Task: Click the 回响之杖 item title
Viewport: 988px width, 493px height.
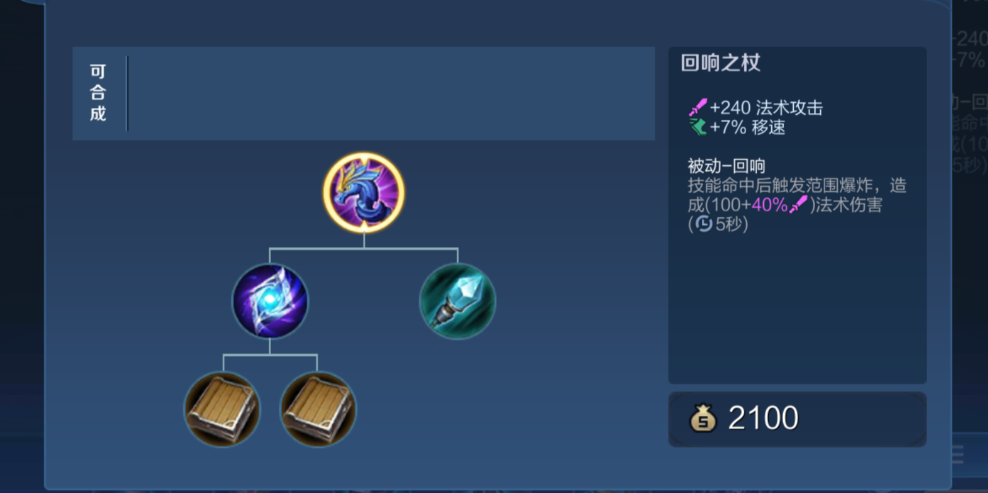Action: [721, 64]
